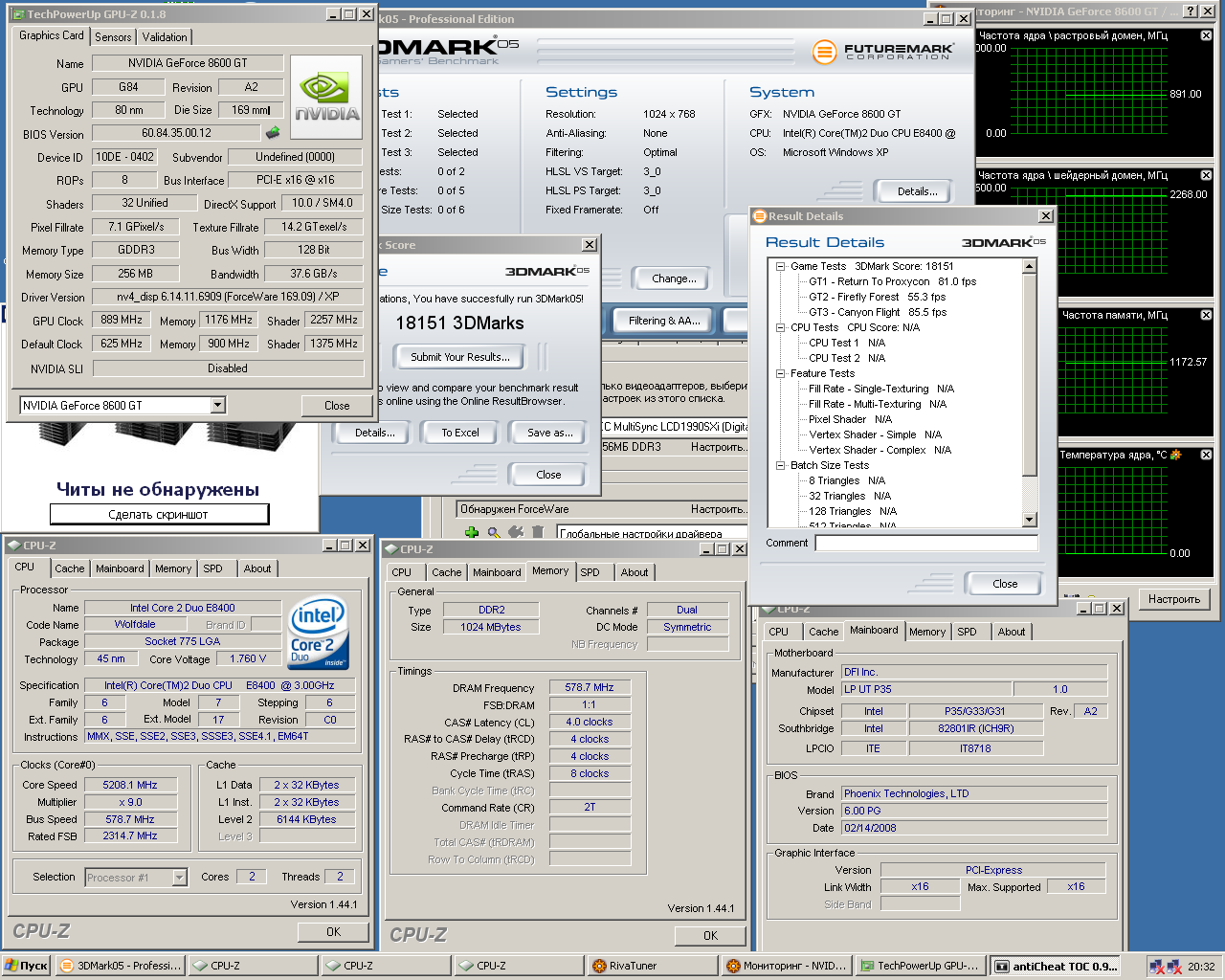
Task: Click OK in the left CPU-Z window
Action: (x=333, y=931)
